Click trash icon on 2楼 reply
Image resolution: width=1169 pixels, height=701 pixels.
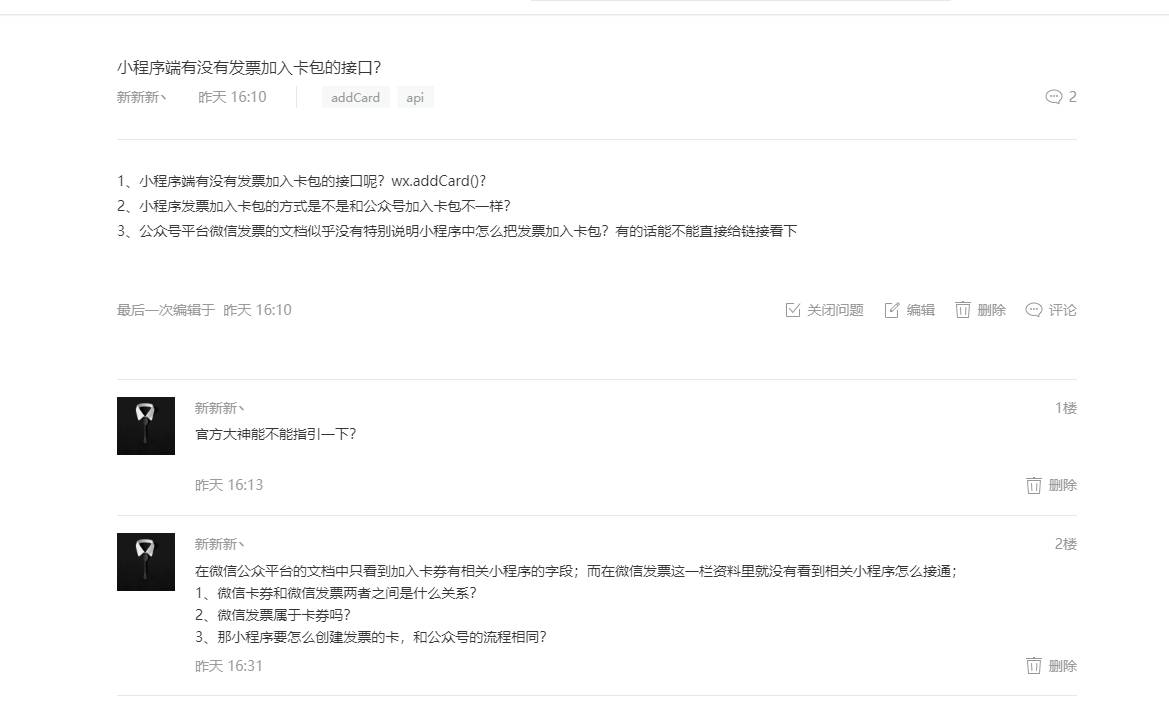coord(1033,666)
